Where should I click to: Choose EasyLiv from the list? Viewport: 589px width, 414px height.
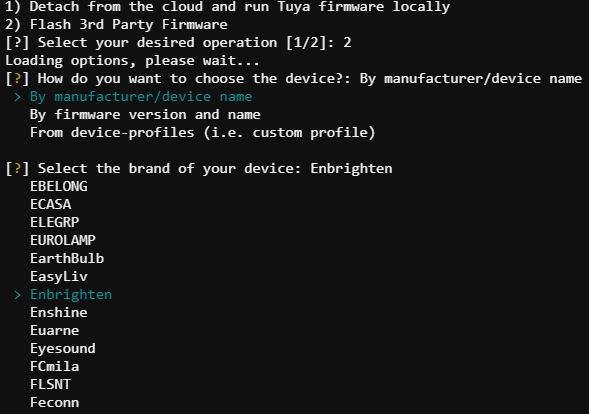tap(59, 277)
